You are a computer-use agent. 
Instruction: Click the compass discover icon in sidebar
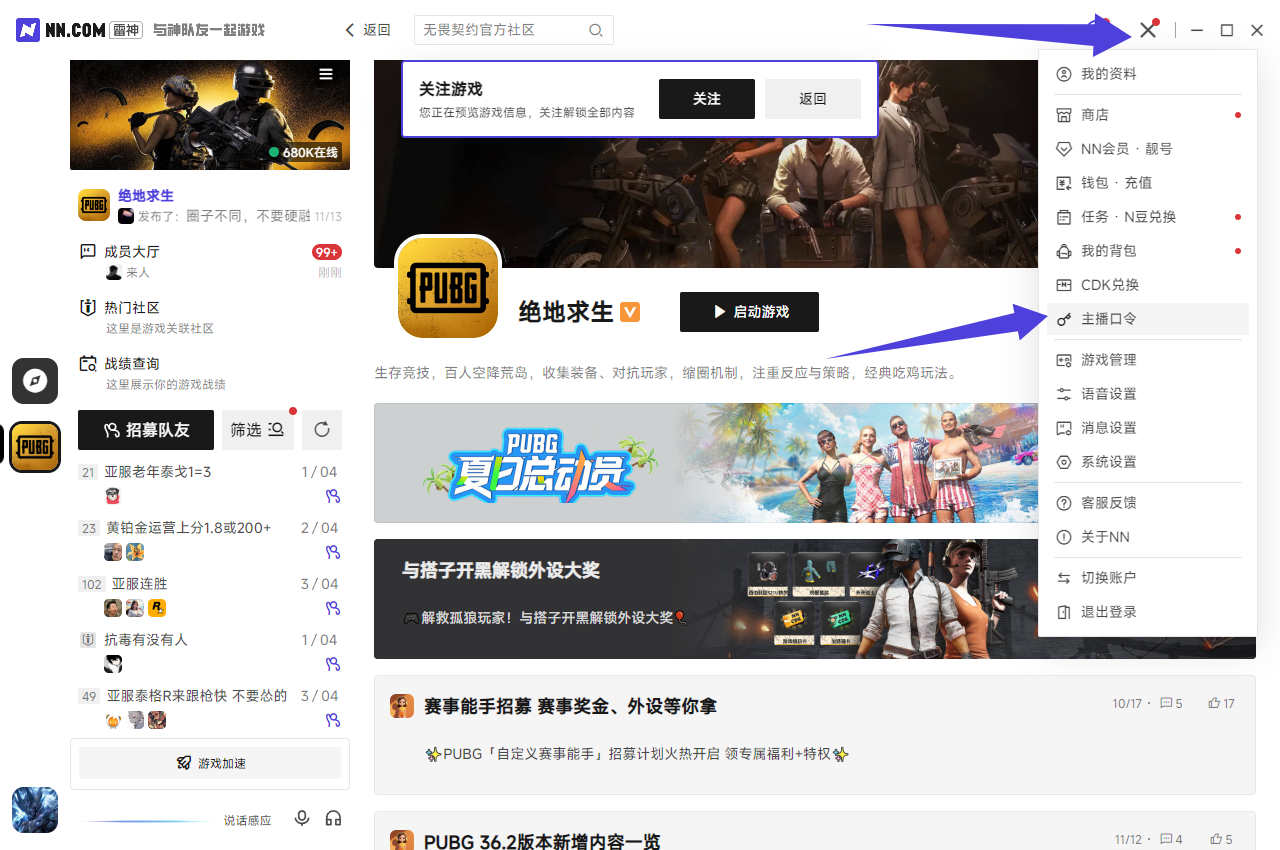click(x=35, y=381)
